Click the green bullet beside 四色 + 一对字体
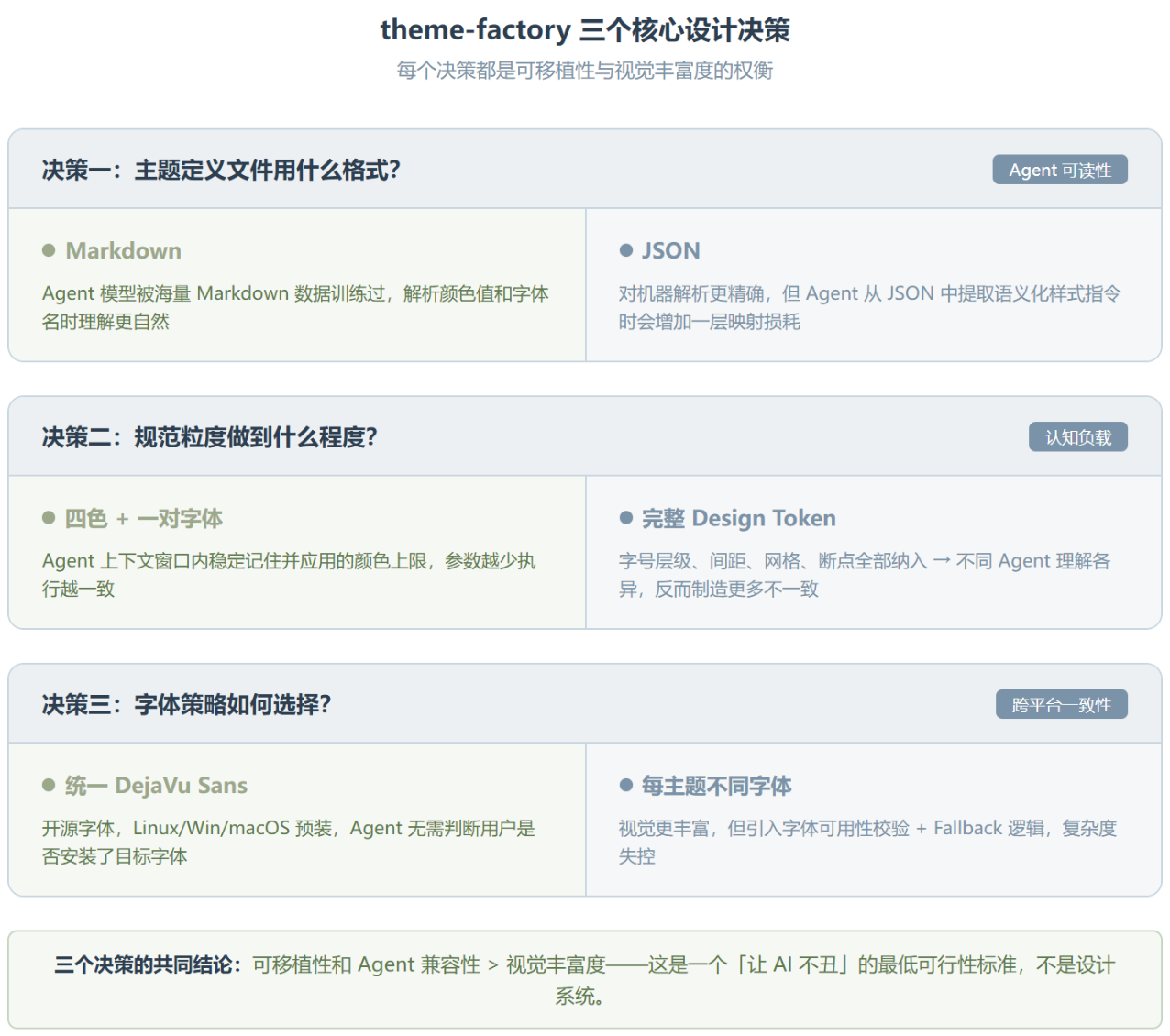Image resolution: width=1170 pixels, height=1036 pixels. [49, 518]
